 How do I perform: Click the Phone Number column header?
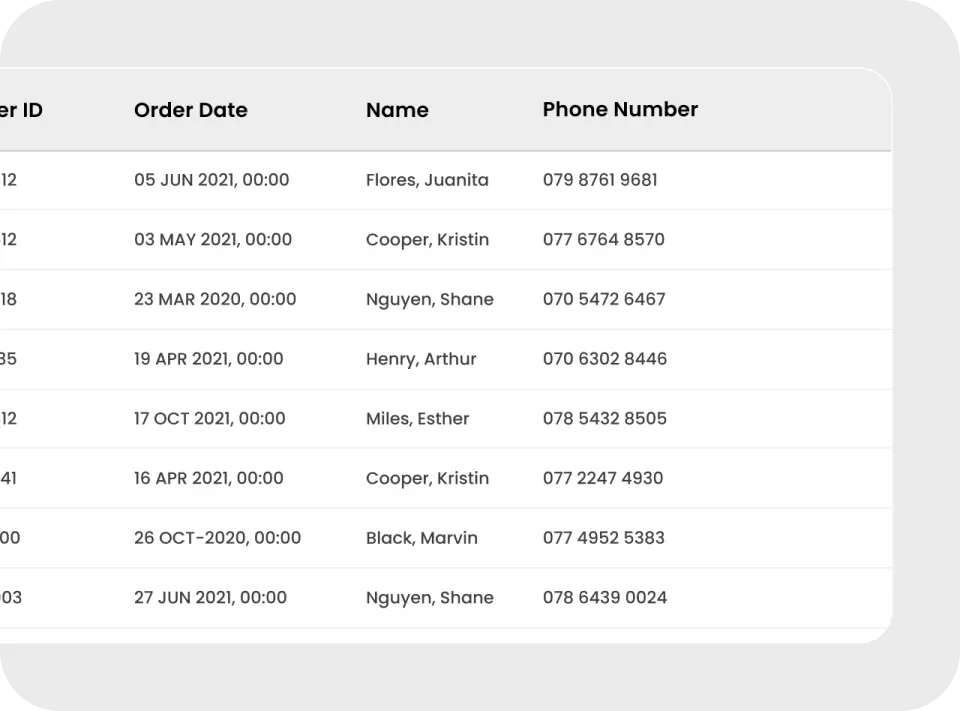[620, 109]
